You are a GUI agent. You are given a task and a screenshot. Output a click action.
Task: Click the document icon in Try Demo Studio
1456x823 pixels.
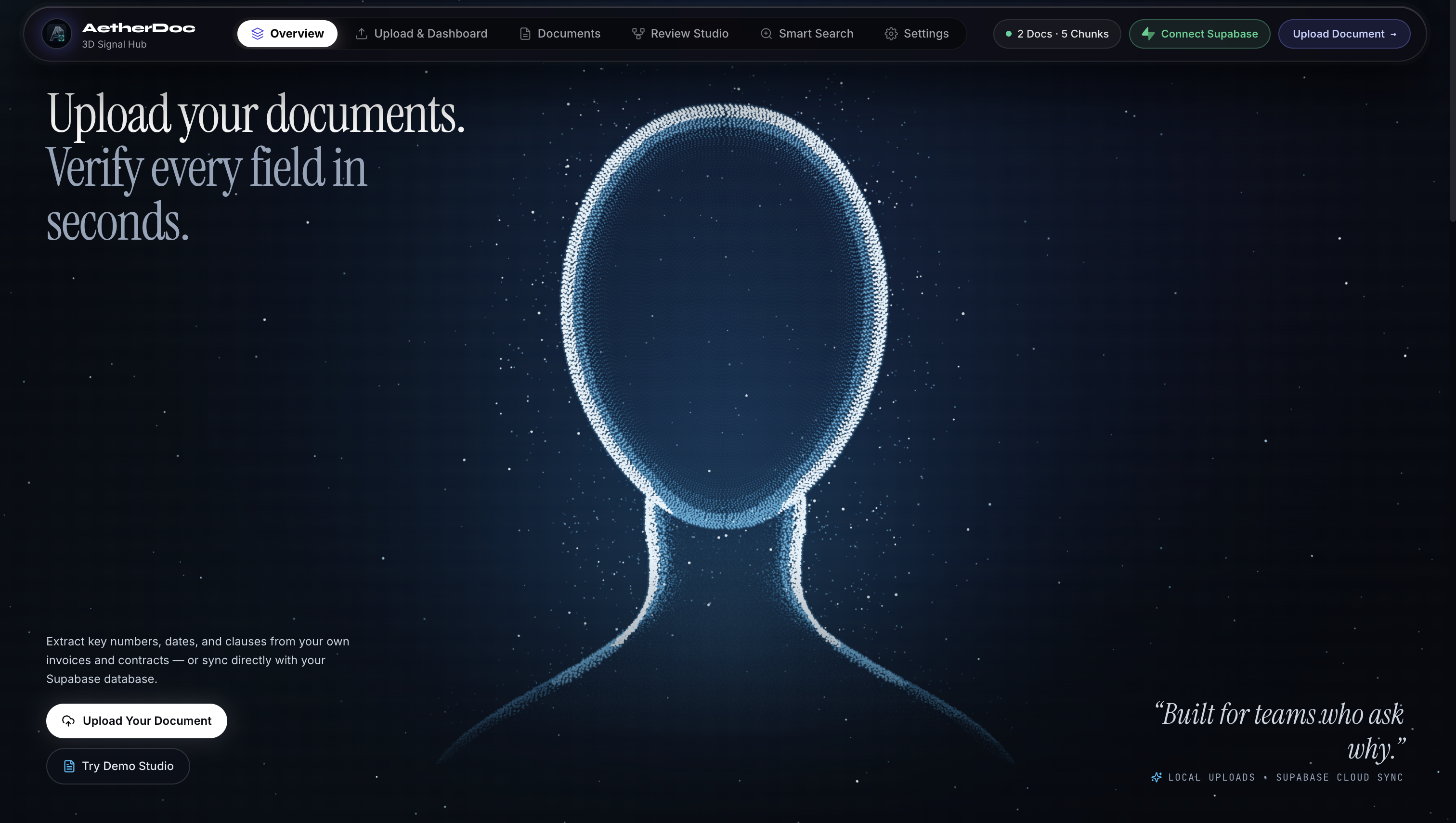(69, 766)
